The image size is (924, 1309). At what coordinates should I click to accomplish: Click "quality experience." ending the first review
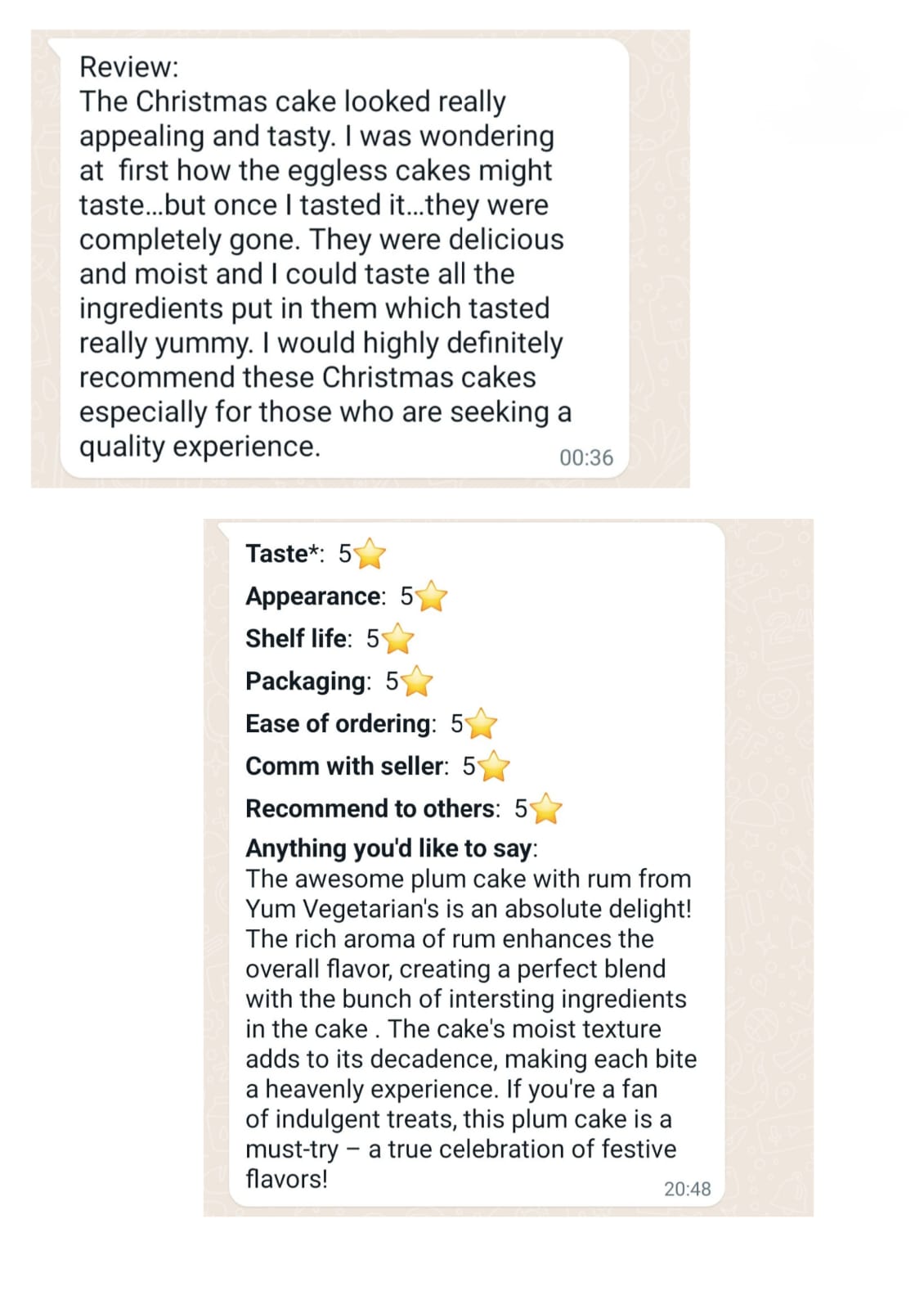click(200, 447)
